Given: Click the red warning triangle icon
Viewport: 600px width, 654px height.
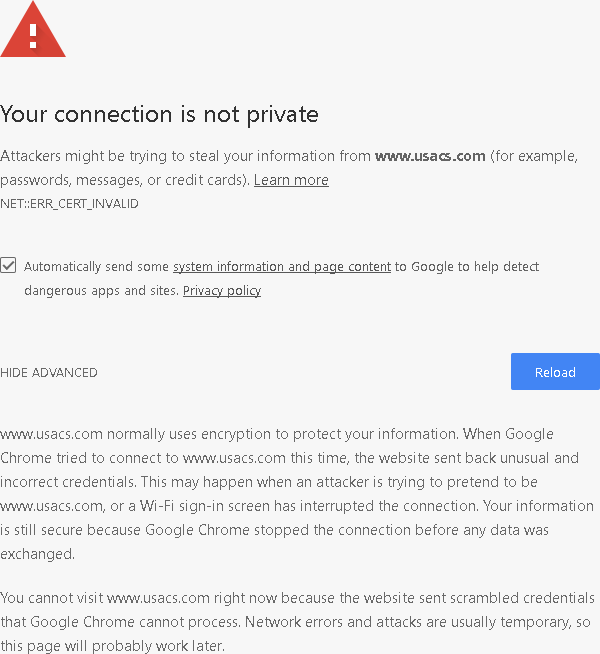Looking at the screenshot, I should pos(33,30).
